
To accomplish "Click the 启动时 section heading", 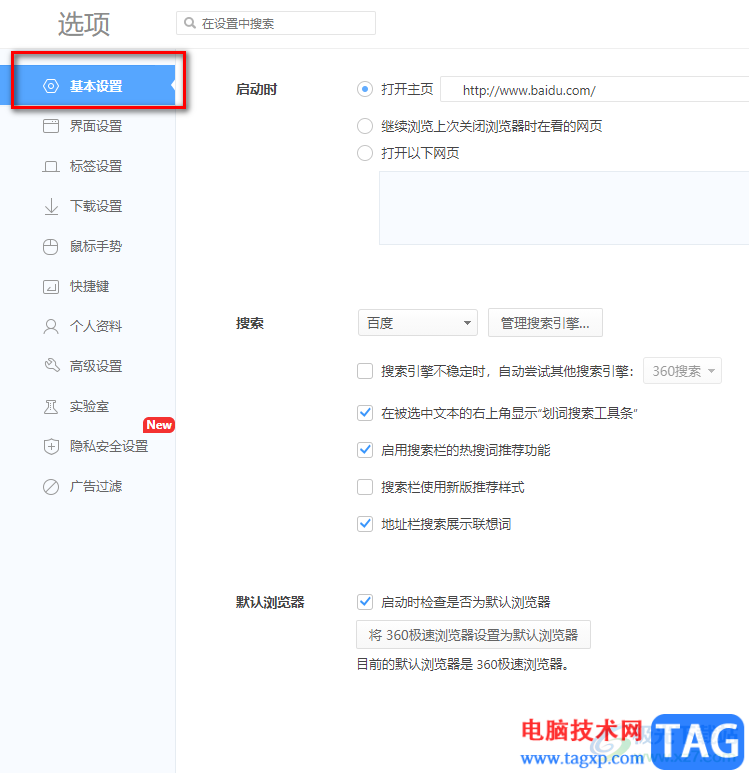I will coord(256,89).
